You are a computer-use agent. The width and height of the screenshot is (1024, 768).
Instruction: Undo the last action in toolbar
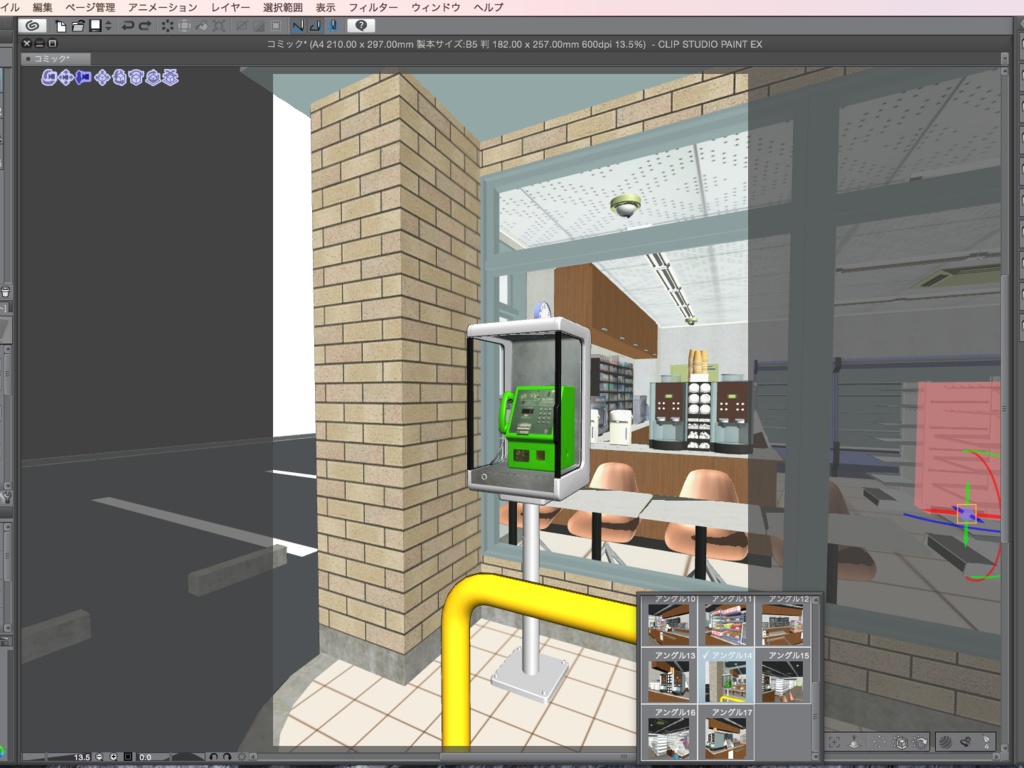click(128, 25)
